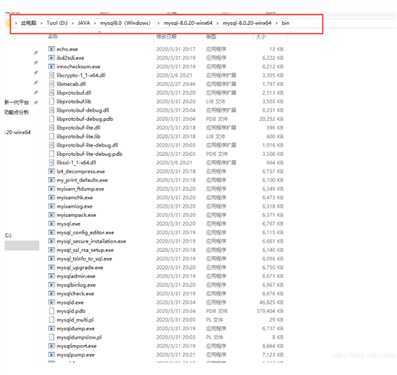Select the mysqldump.exe application icon

tap(51, 328)
